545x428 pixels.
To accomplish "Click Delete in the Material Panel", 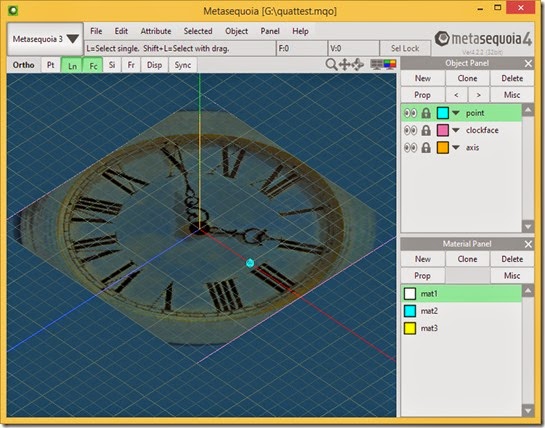I will pos(512,259).
